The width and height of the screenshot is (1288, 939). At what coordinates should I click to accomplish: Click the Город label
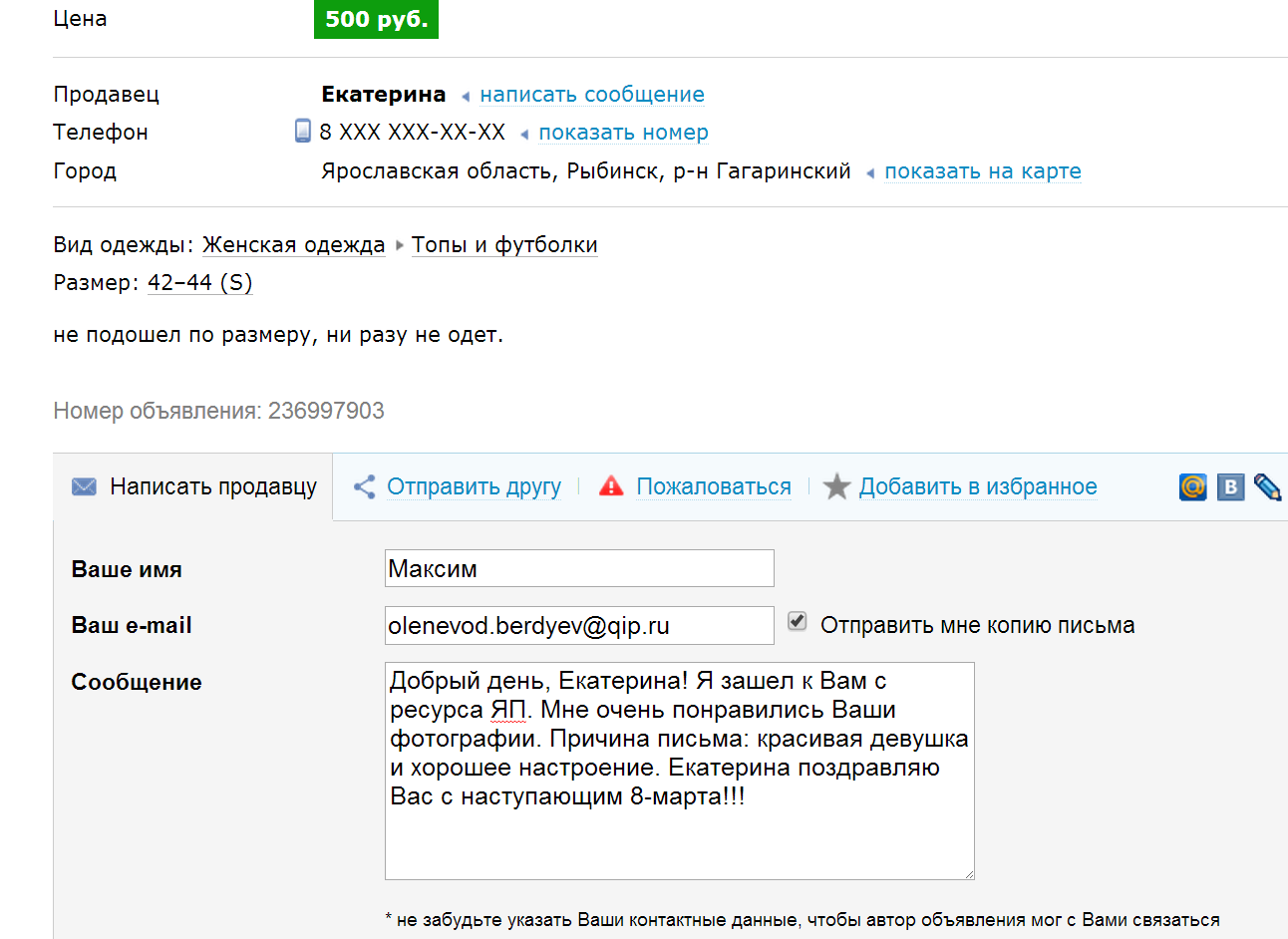pyautogui.click(x=85, y=171)
